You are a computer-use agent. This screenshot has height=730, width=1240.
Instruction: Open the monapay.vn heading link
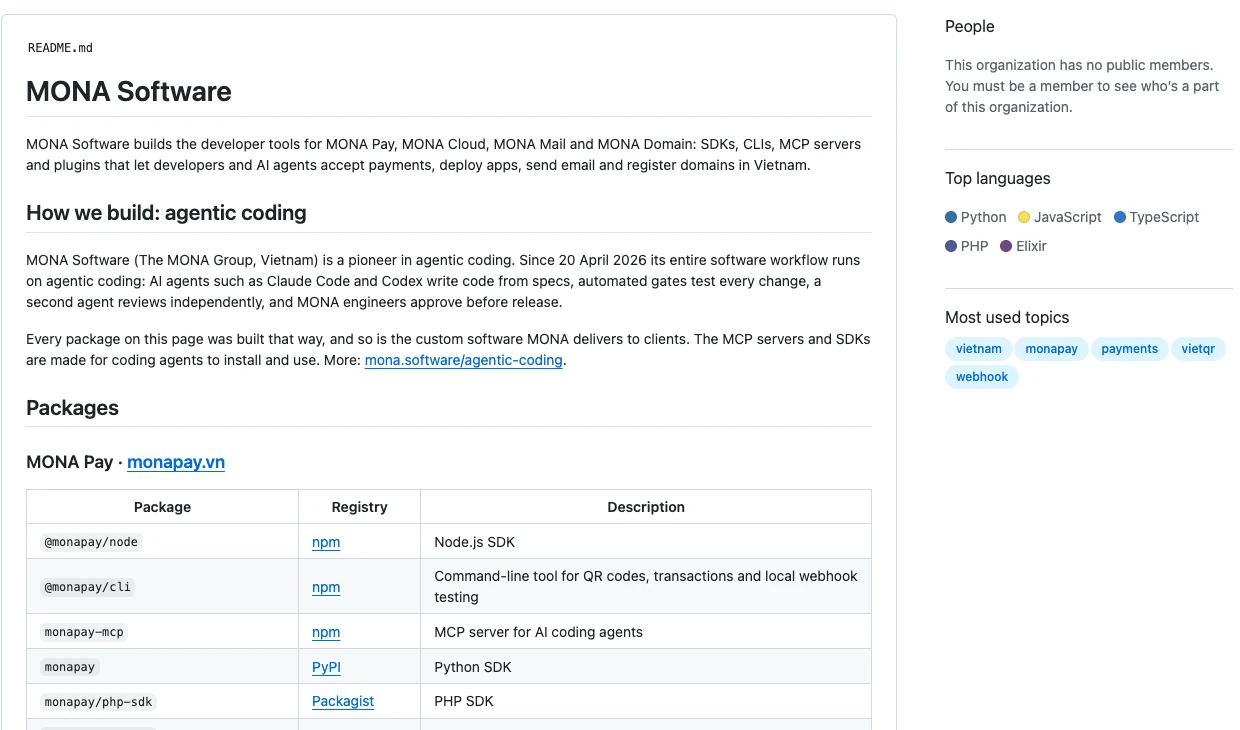click(176, 462)
